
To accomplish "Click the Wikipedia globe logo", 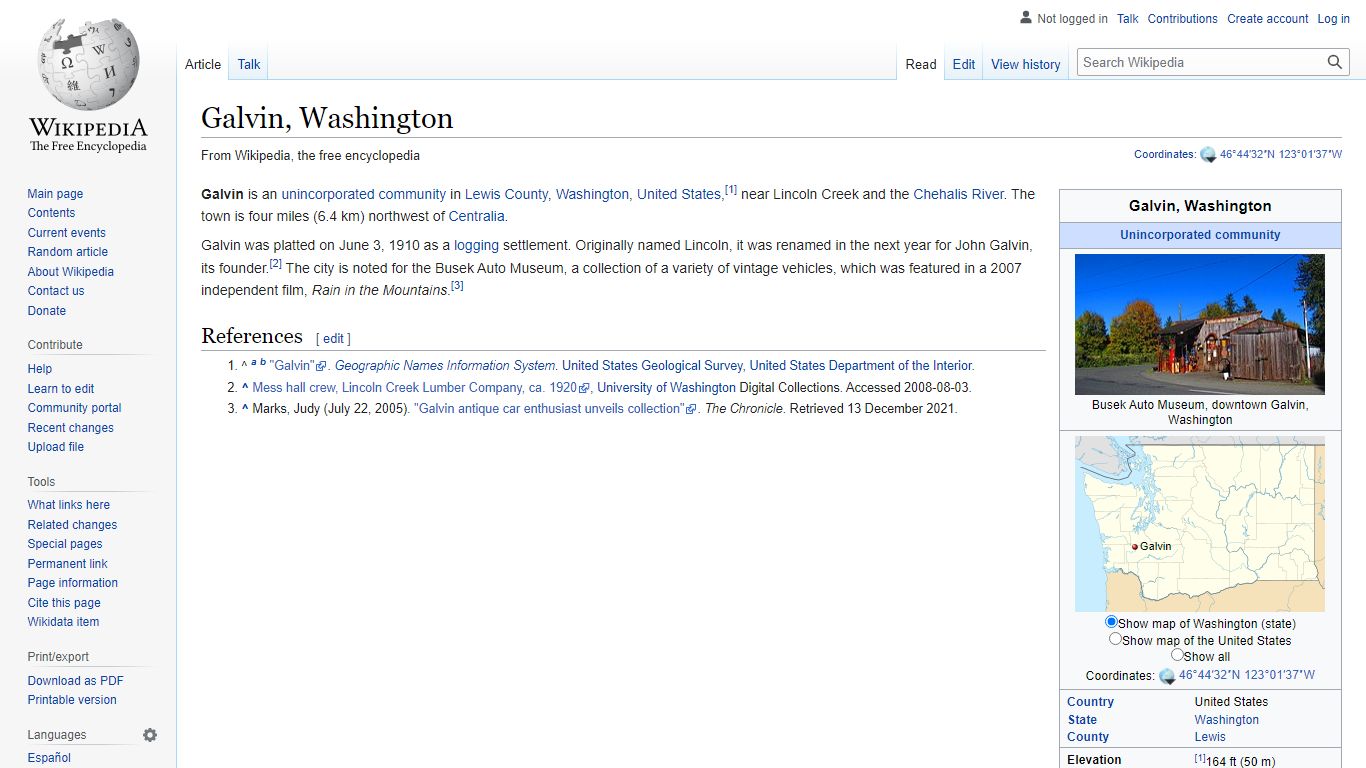I will [88, 62].
